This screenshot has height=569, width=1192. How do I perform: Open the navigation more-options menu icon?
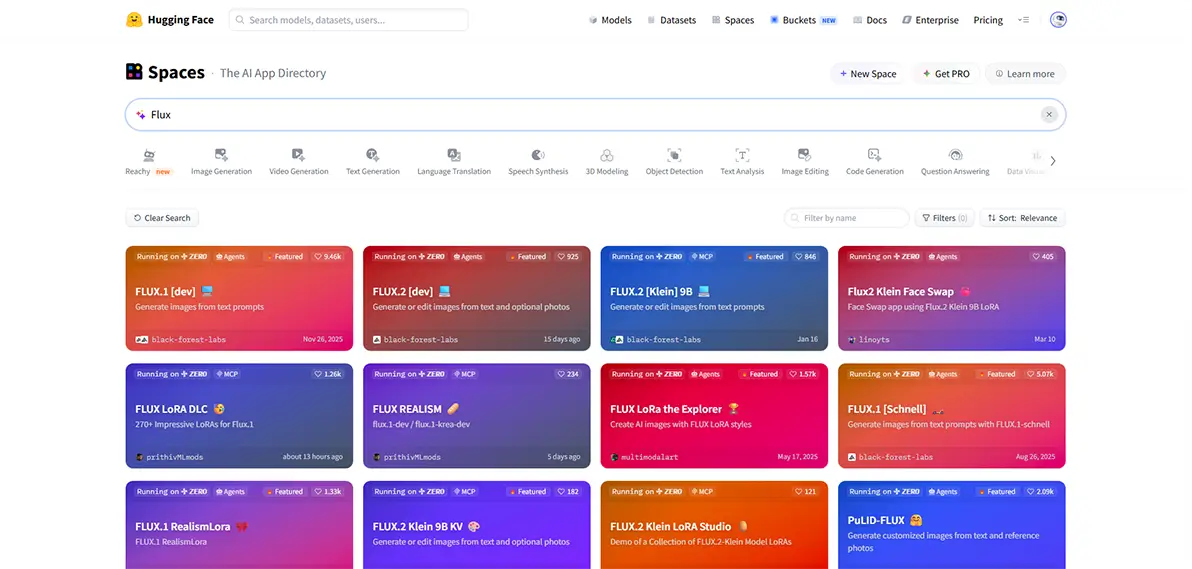pos(1023,21)
